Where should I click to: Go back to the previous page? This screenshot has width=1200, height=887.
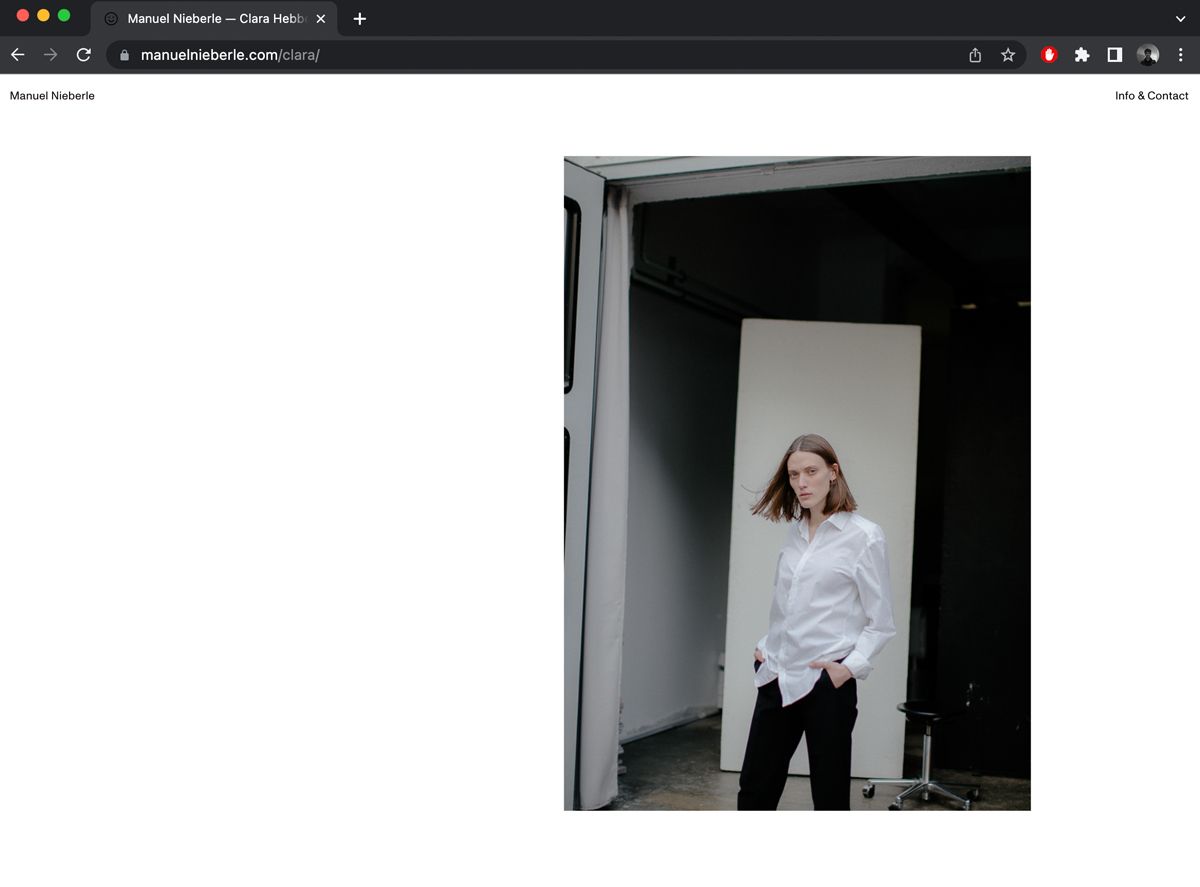(17, 55)
